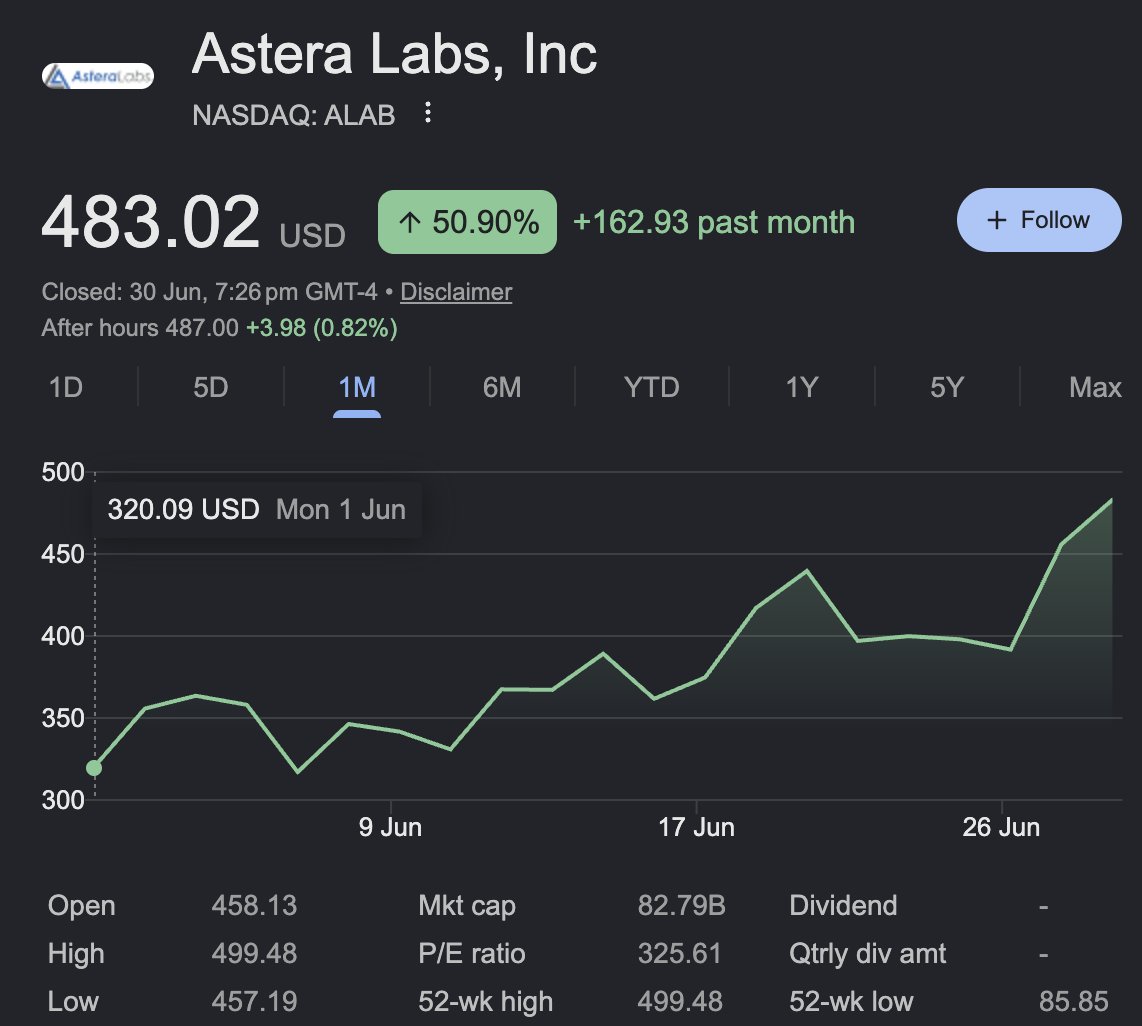
Task: Click the 26 Jun date on chart axis
Action: click(x=1001, y=826)
